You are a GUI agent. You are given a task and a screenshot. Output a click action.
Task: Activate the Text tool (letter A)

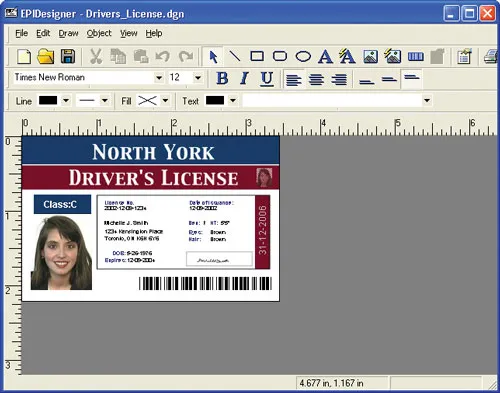click(x=325, y=56)
